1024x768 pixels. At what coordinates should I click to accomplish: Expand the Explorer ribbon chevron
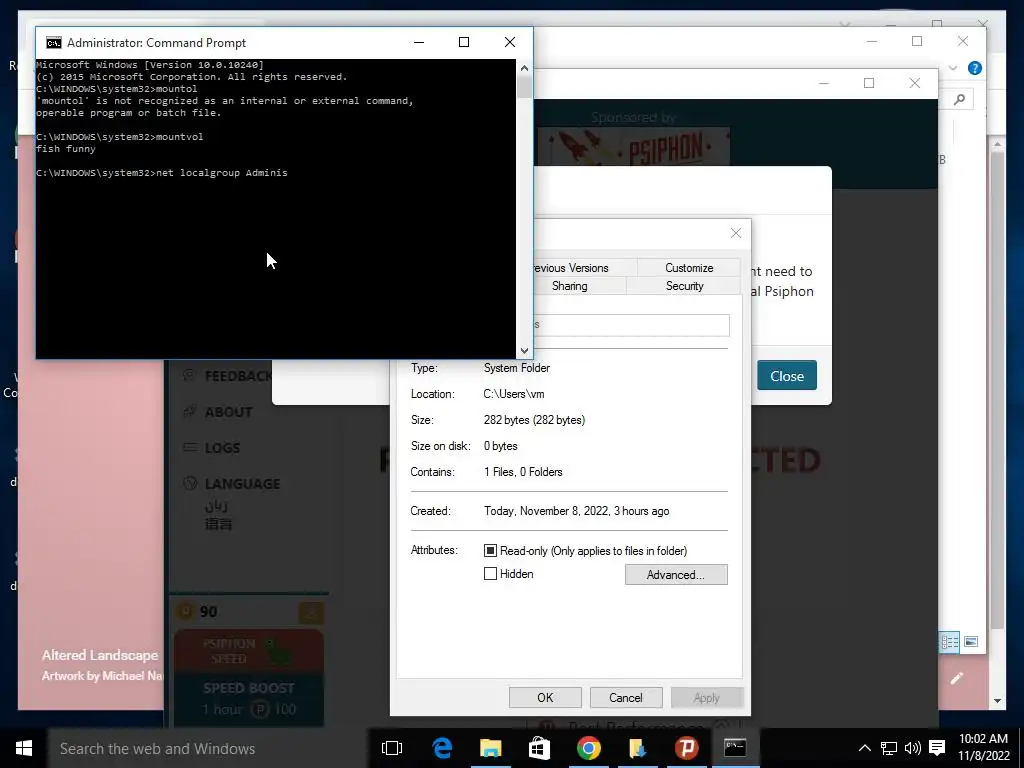tap(953, 68)
